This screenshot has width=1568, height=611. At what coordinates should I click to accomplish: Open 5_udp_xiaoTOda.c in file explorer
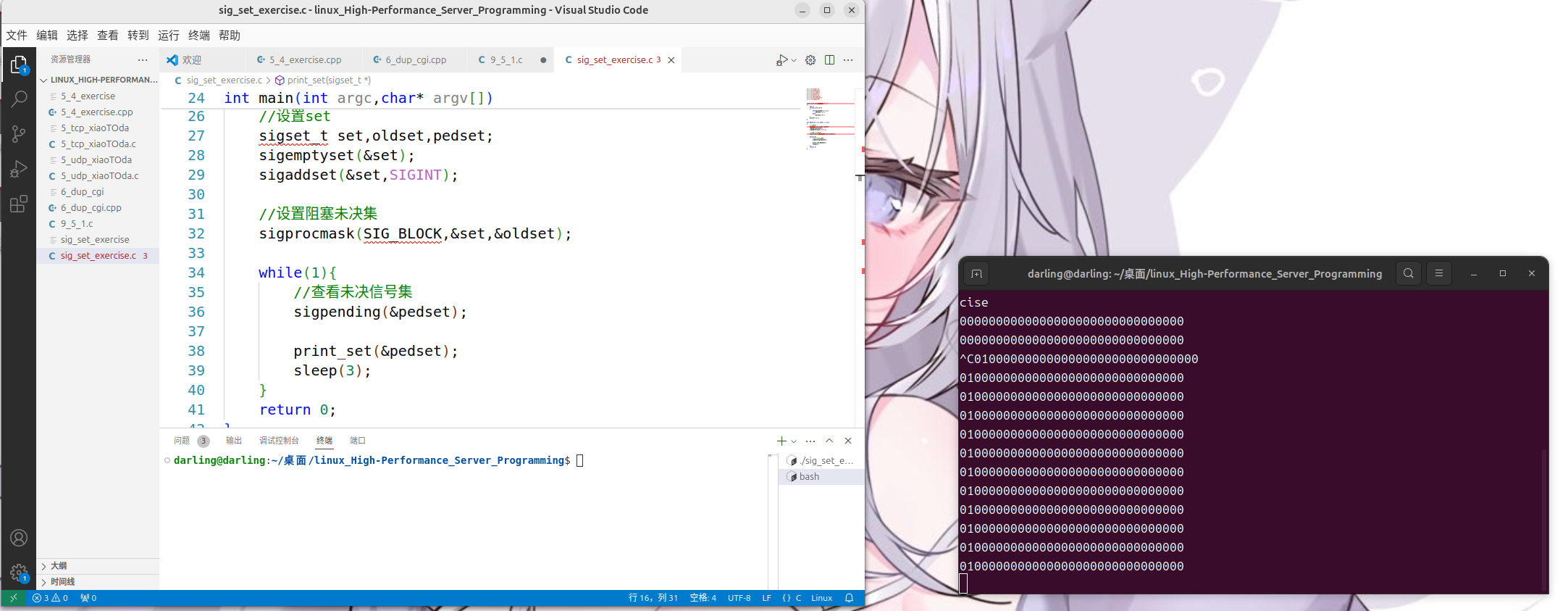[98, 175]
